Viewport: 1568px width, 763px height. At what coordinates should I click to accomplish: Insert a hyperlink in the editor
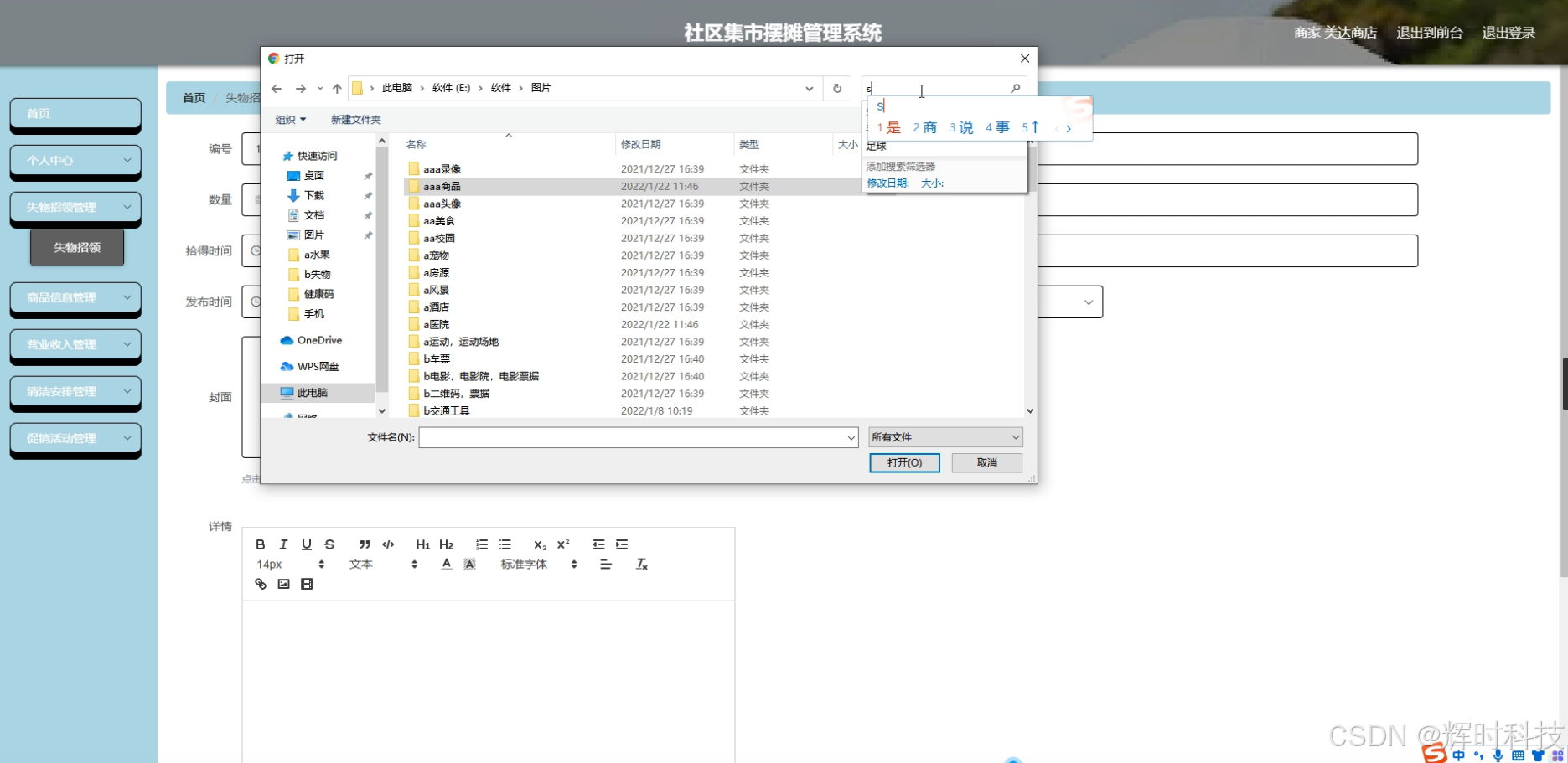coord(260,584)
